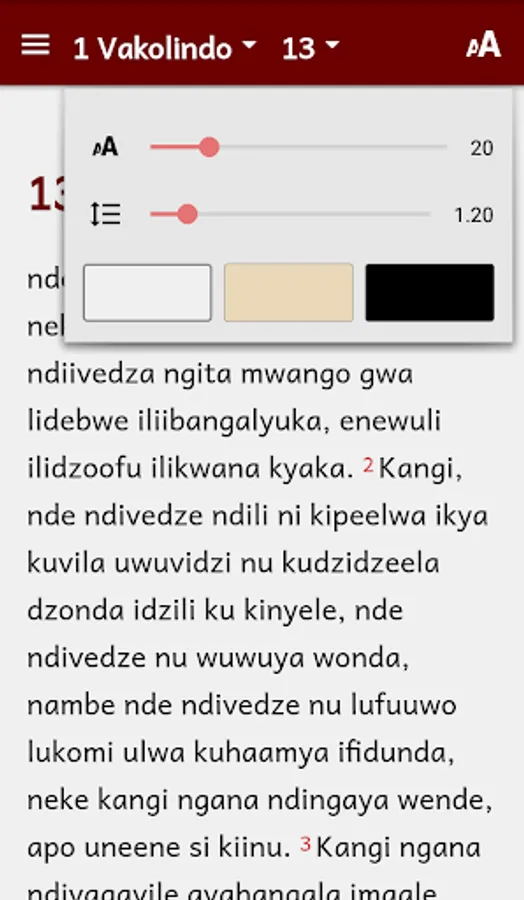Tap the text appearance icon in header
524x900 pixels.
click(483, 45)
